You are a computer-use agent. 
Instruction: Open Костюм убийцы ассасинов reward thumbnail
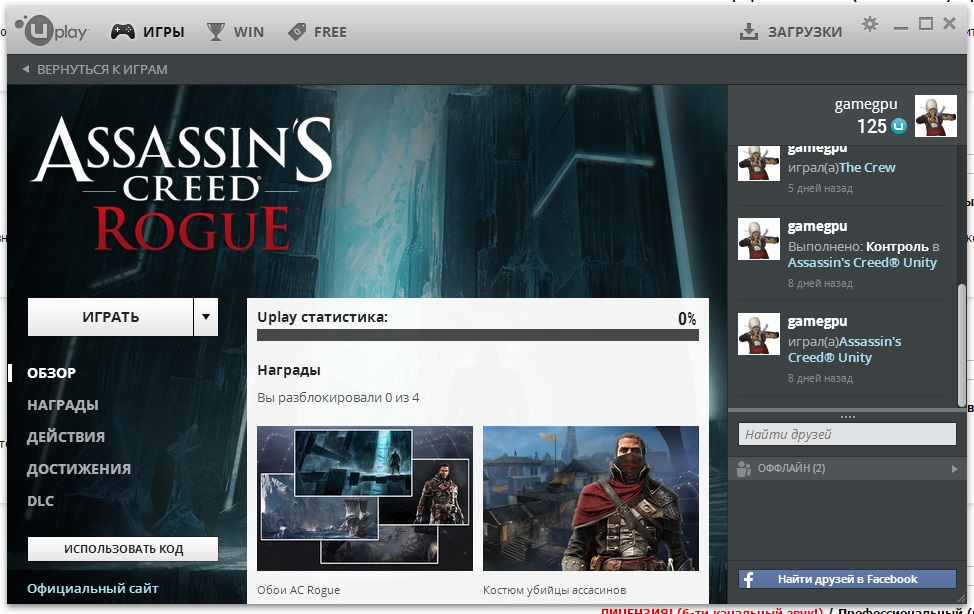point(591,498)
